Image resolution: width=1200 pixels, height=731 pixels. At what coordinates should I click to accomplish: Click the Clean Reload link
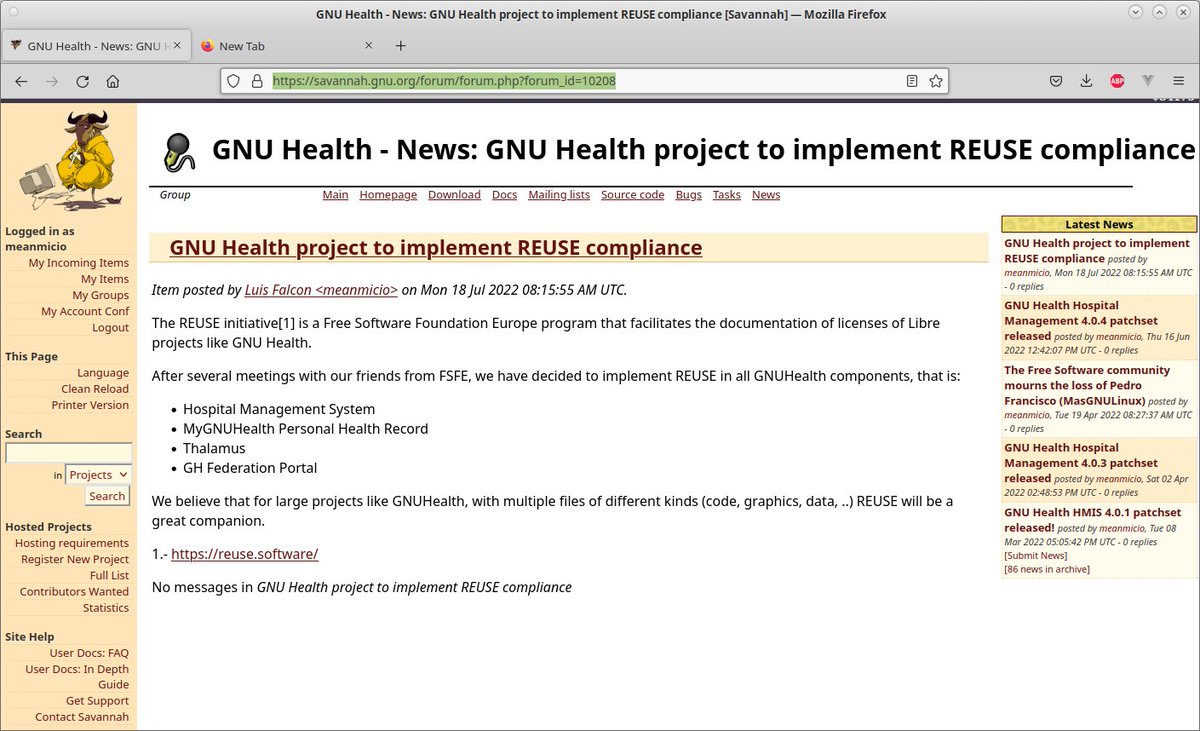click(95, 389)
